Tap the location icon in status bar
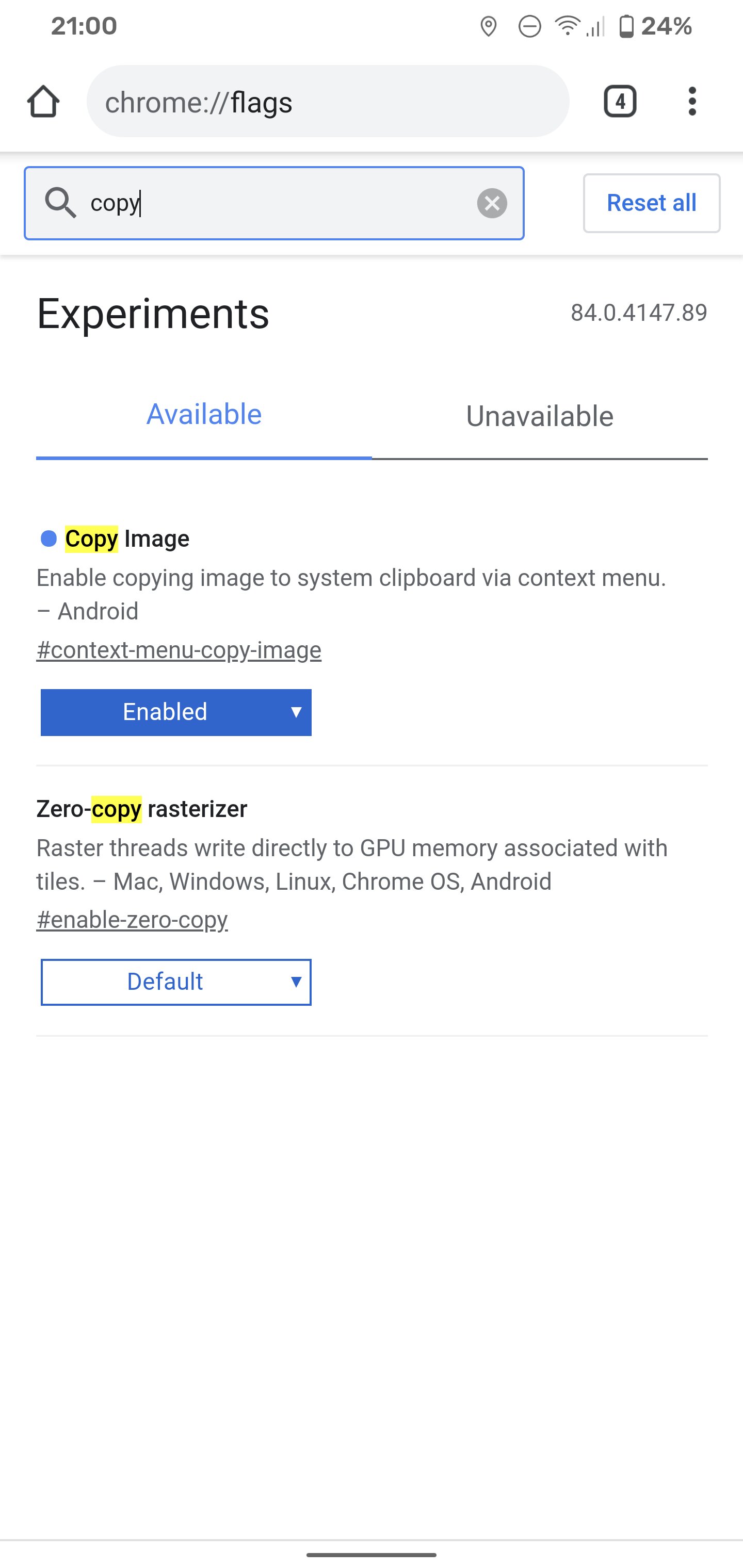The height and width of the screenshot is (1568, 743). [x=489, y=27]
